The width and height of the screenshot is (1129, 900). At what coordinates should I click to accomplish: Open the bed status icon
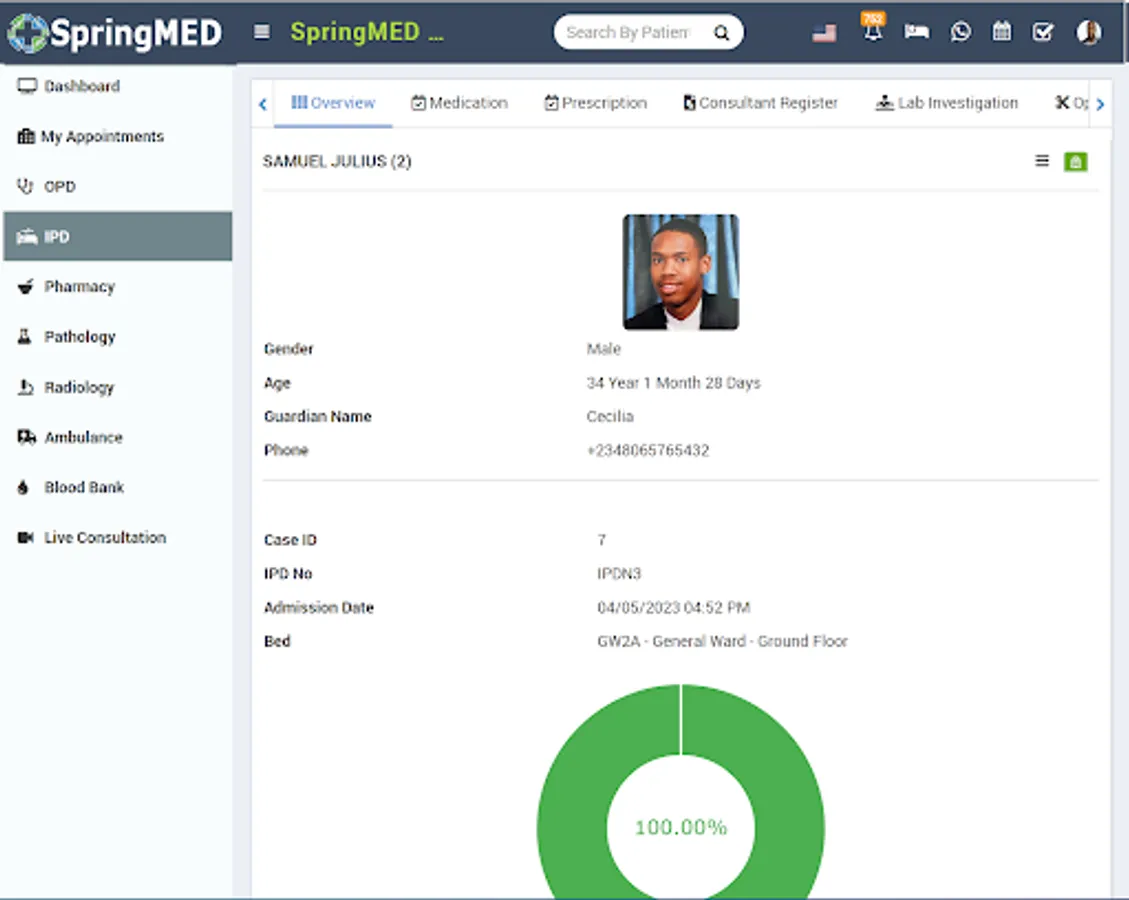(917, 32)
